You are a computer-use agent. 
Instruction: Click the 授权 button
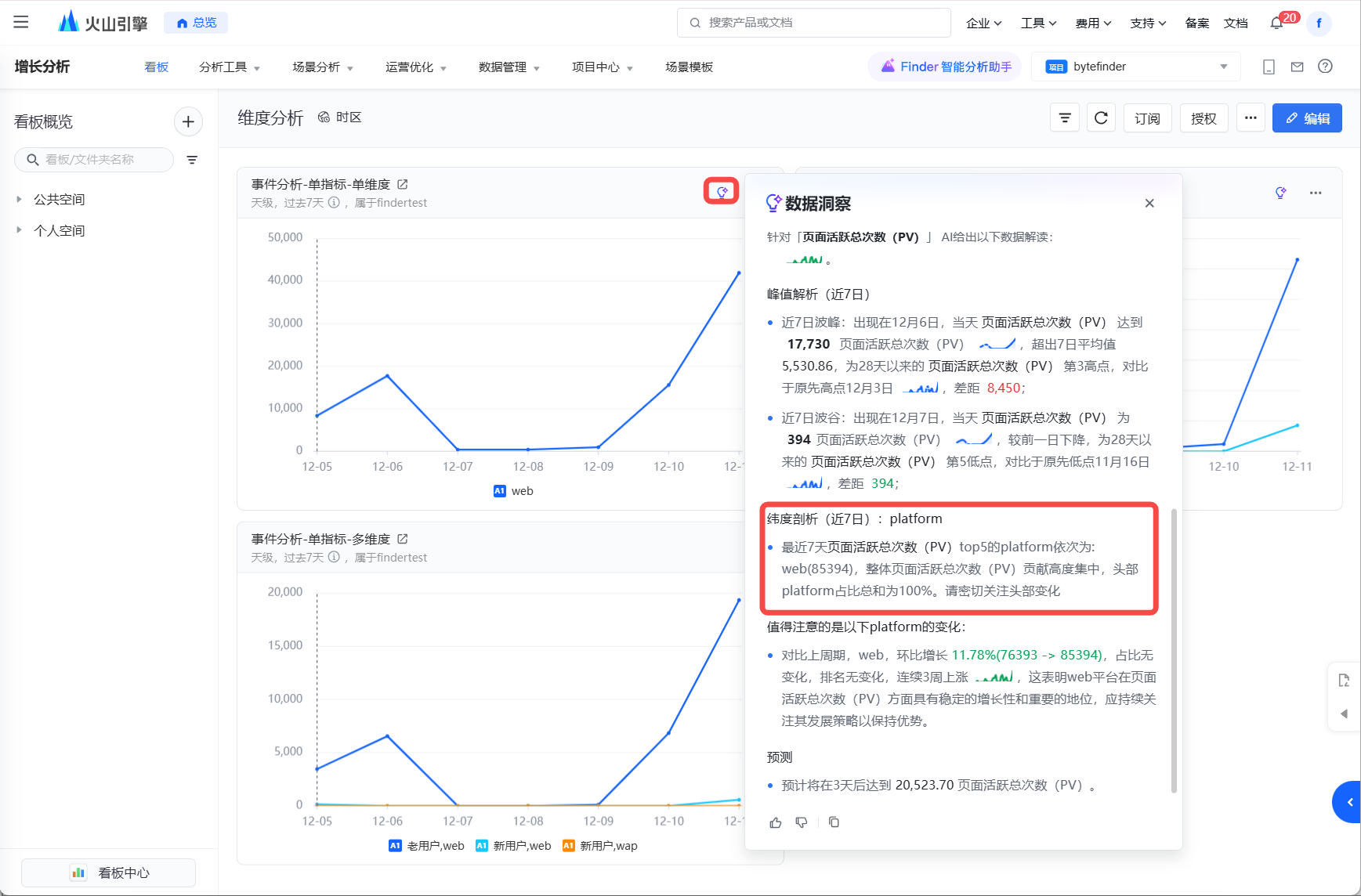pos(1204,118)
